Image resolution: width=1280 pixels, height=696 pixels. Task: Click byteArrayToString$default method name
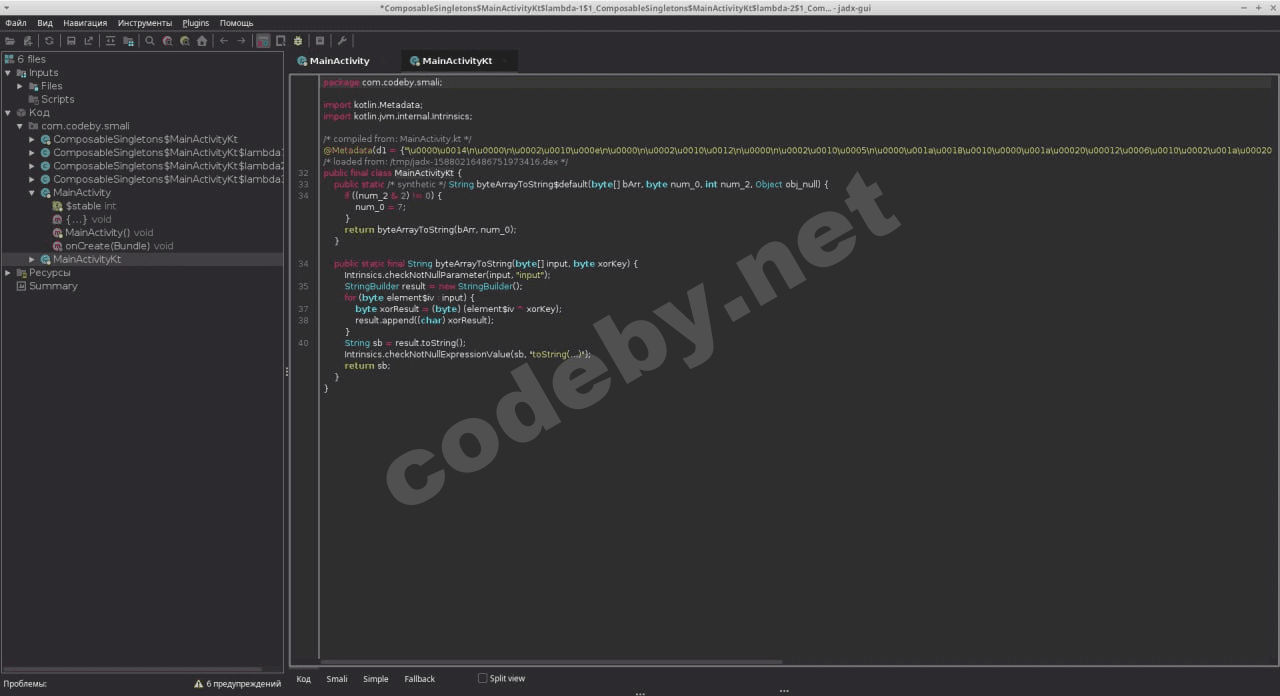click(530, 185)
